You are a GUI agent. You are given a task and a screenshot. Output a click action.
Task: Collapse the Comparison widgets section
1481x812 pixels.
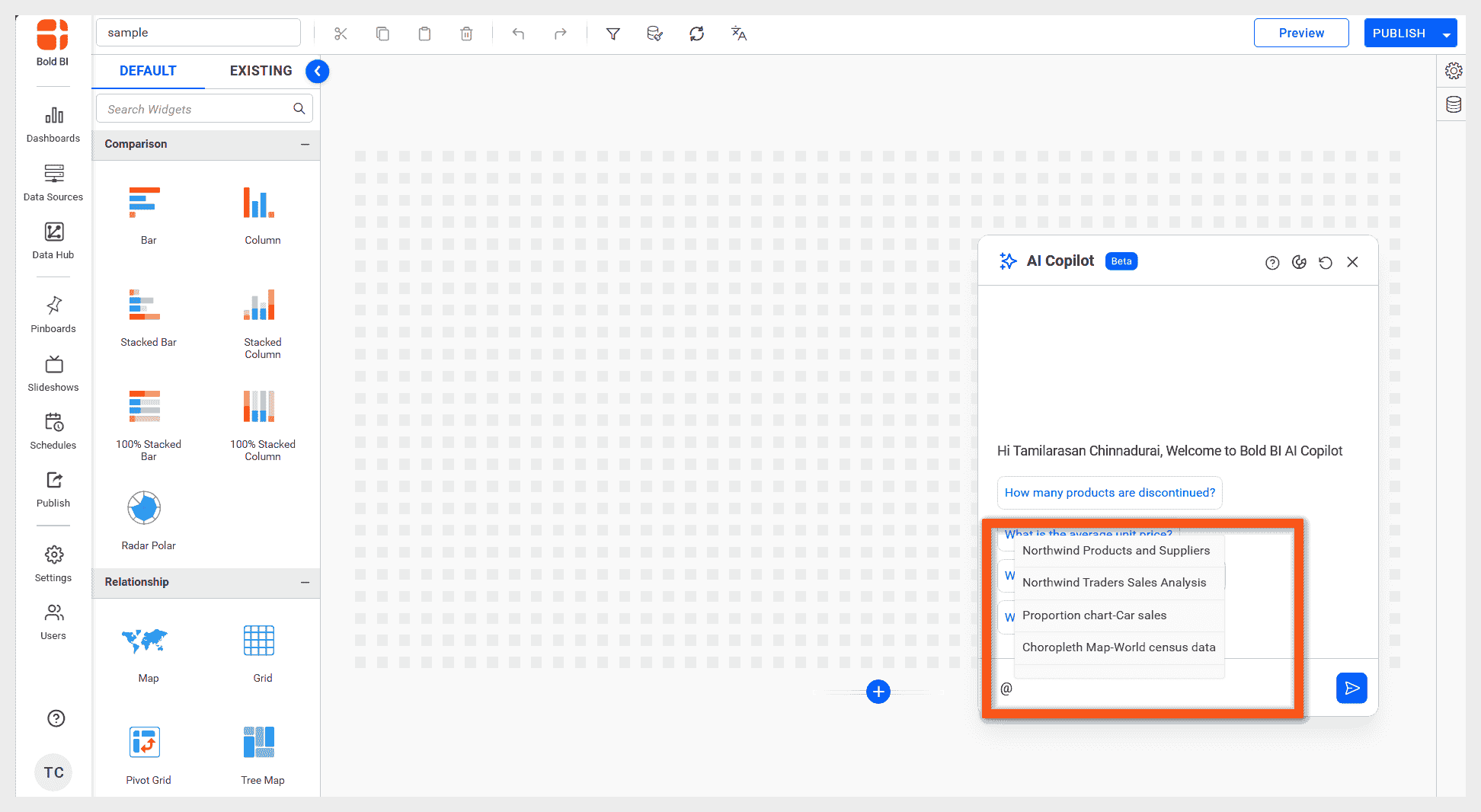point(306,144)
